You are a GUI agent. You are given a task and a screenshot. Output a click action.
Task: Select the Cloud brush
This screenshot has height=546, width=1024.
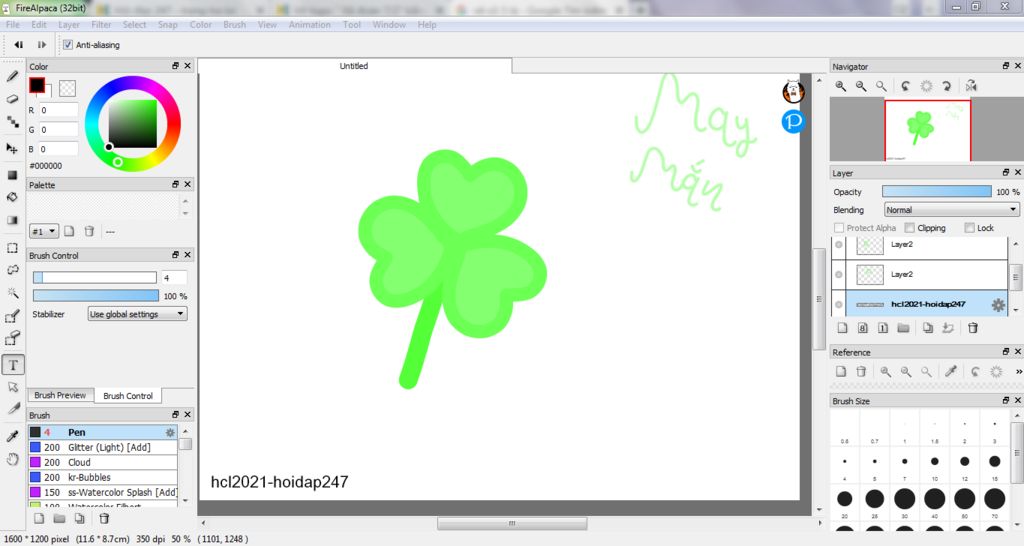(x=103, y=462)
